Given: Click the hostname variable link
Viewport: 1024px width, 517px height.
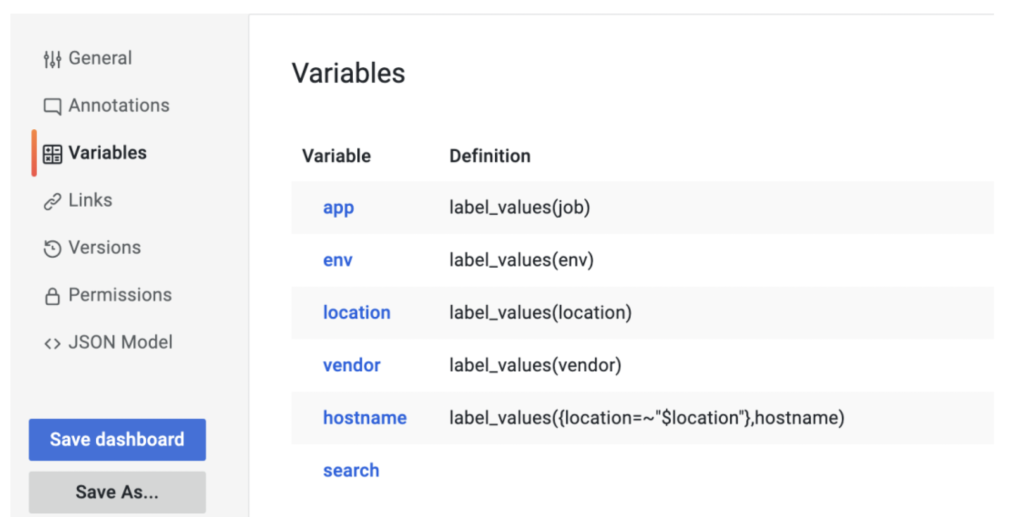Looking at the screenshot, I should click(364, 418).
